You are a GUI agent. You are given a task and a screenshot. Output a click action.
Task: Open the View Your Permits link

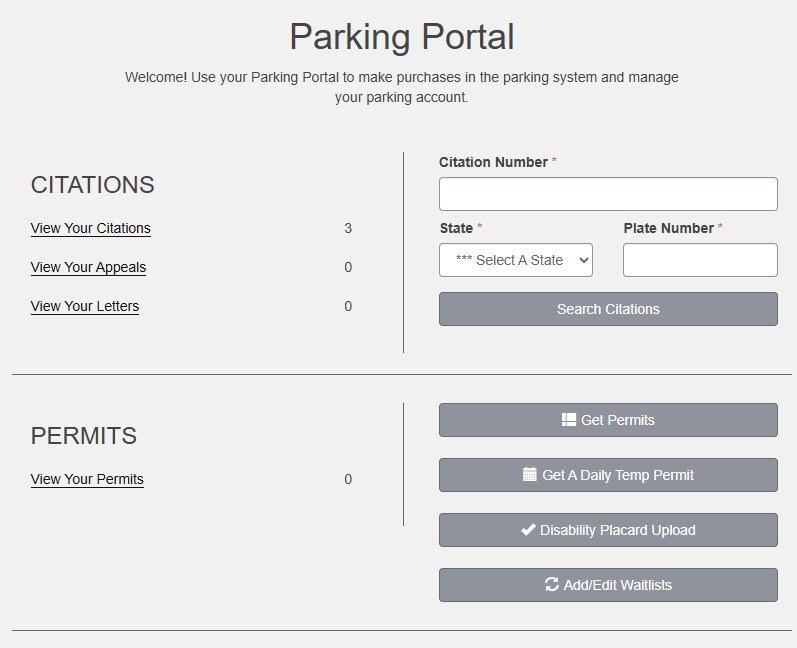coord(87,479)
